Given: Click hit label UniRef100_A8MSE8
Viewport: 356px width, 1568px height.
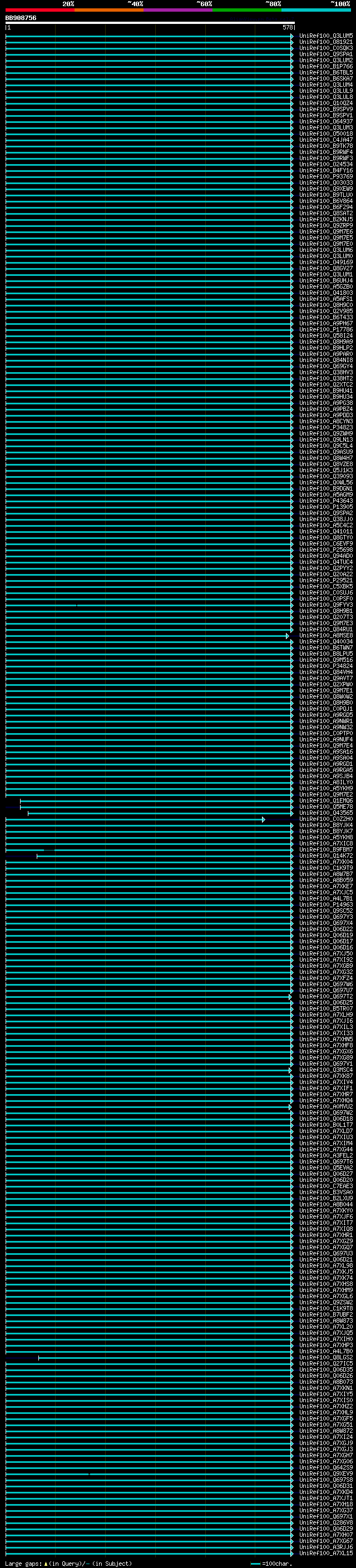Looking at the screenshot, I should [x=325, y=635].
